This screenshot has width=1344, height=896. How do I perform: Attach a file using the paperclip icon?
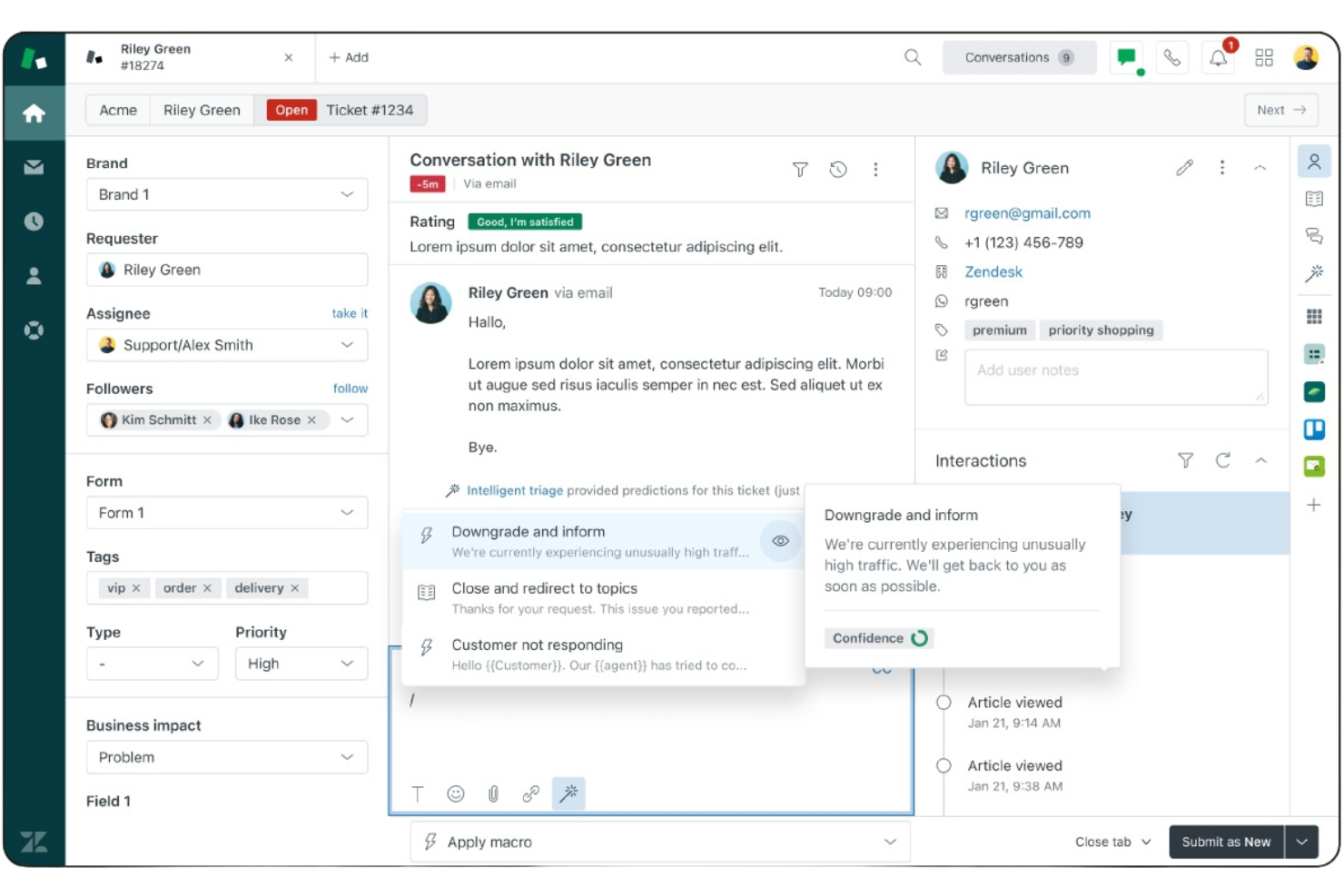coord(493,793)
